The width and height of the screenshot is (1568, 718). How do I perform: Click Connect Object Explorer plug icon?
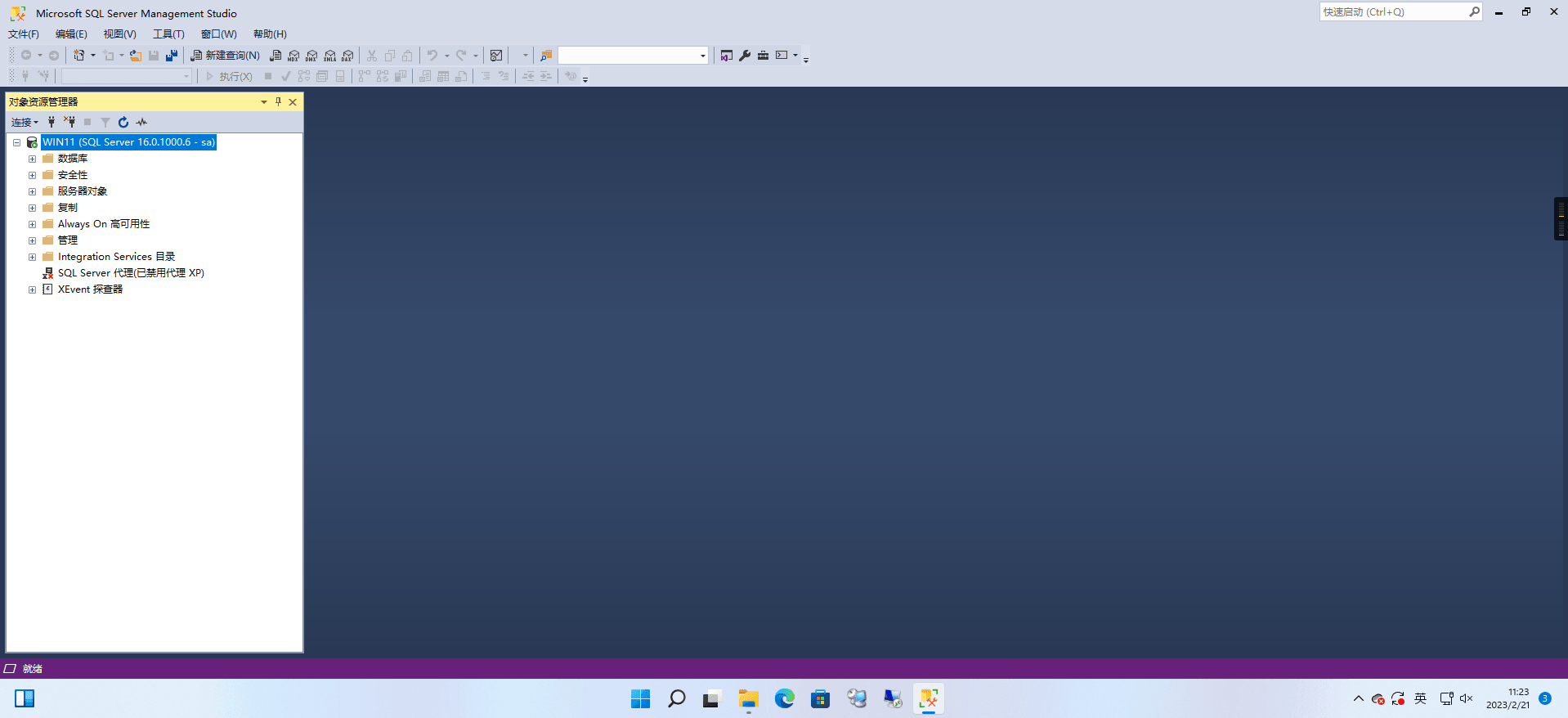coord(52,122)
